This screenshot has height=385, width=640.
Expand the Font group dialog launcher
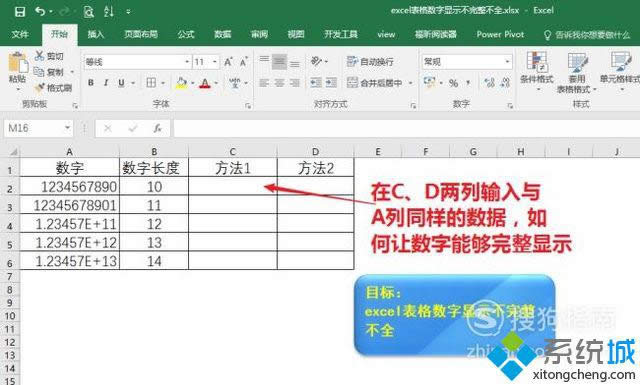coord(248,106)
